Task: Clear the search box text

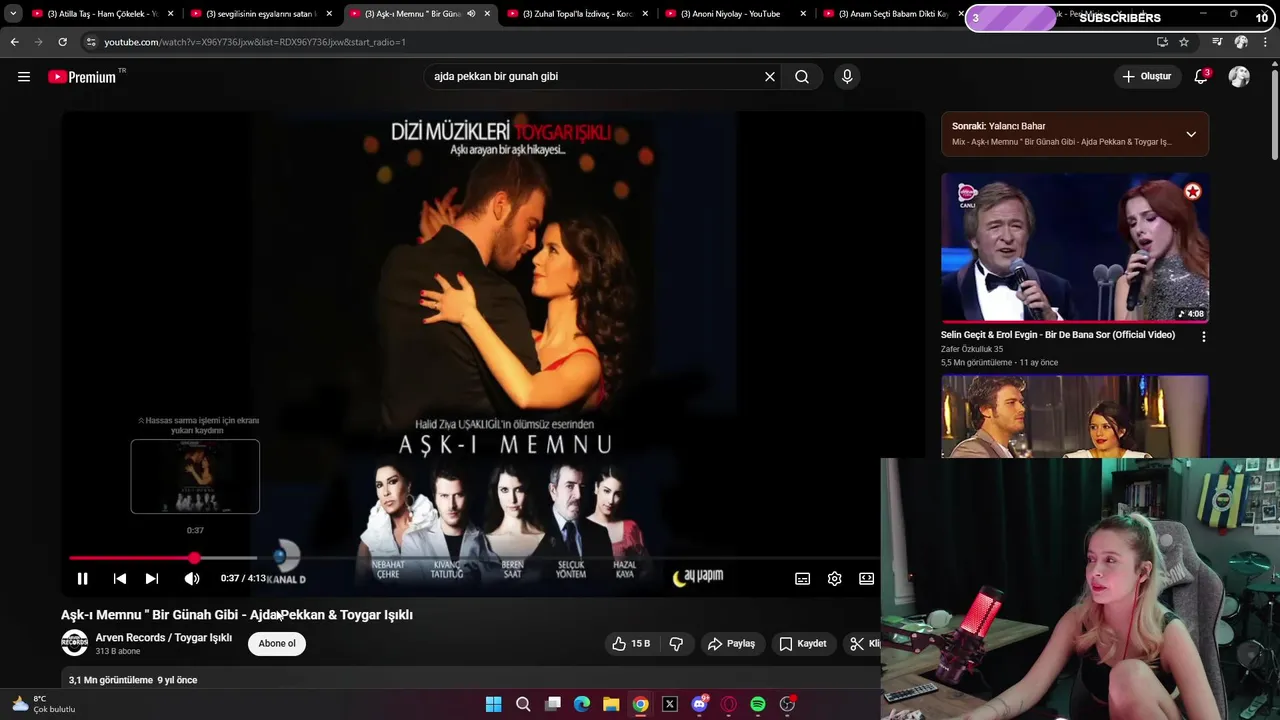Action: click(x=770, y=76)
